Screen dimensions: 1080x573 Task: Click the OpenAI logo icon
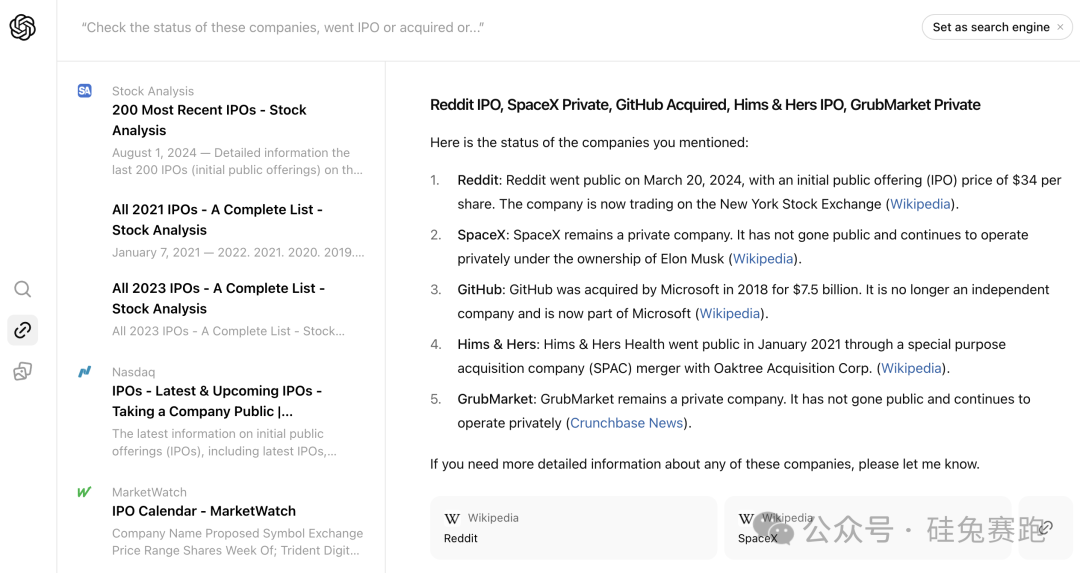click(x=22, y=28)
